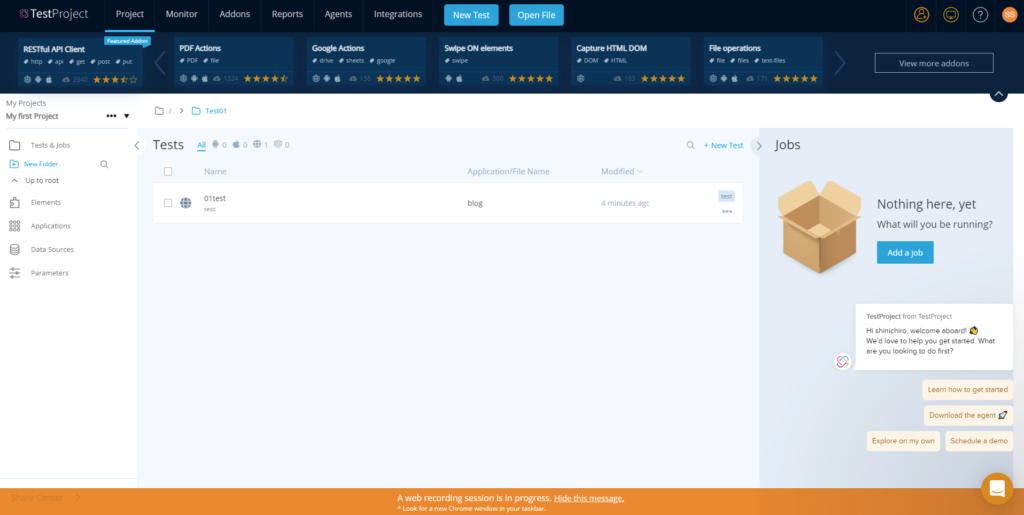Viewport: 1024px width, 515px height.
Task: Open the Integrations tab
Action: [398, 14]
